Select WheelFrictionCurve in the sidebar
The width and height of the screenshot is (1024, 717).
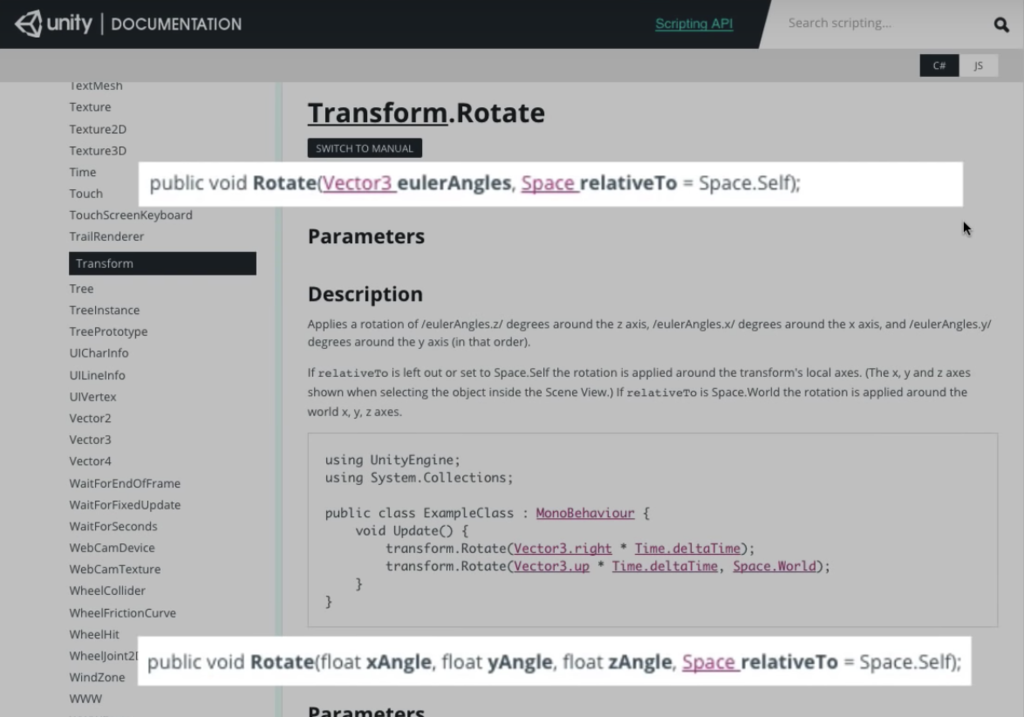click(123, 613)
